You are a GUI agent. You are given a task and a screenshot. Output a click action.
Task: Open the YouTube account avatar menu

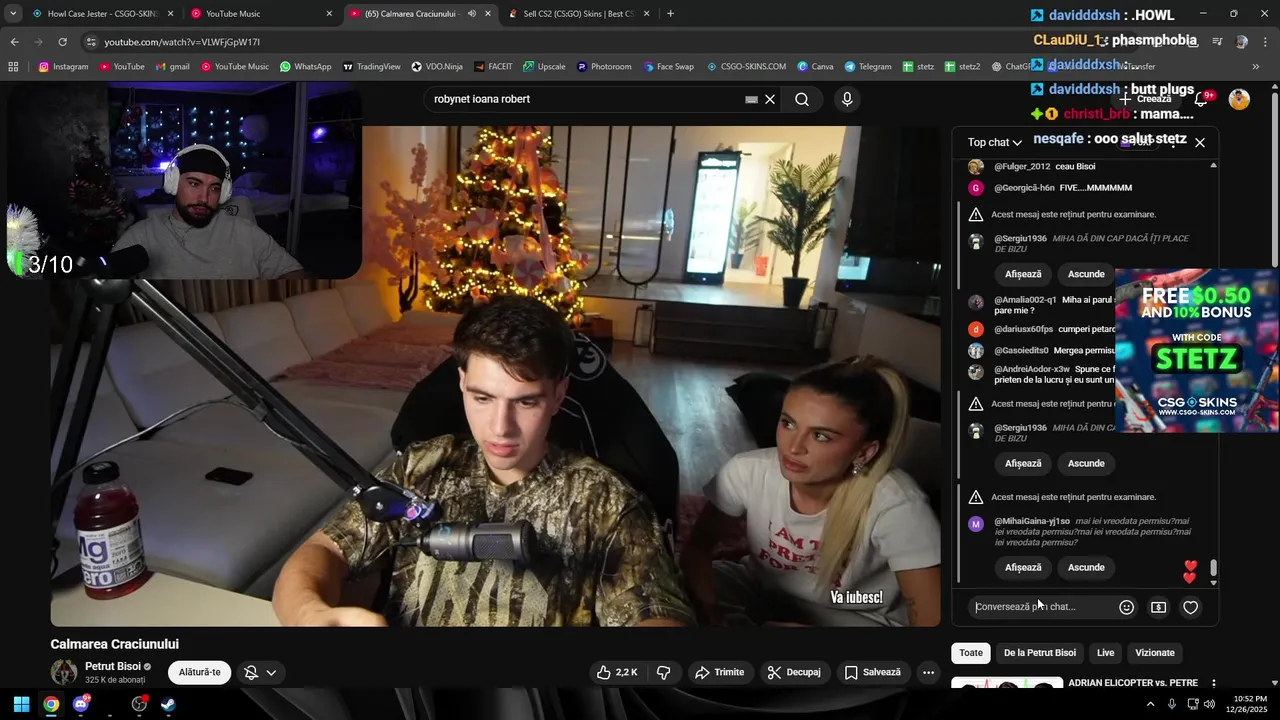tap(1239, 99)
